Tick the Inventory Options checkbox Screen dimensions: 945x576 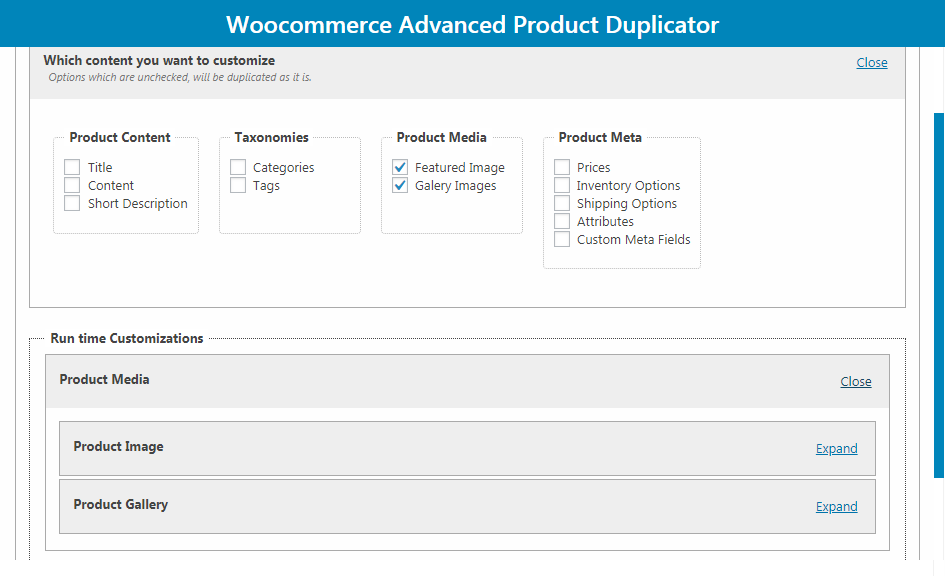(x=562, y=185)
